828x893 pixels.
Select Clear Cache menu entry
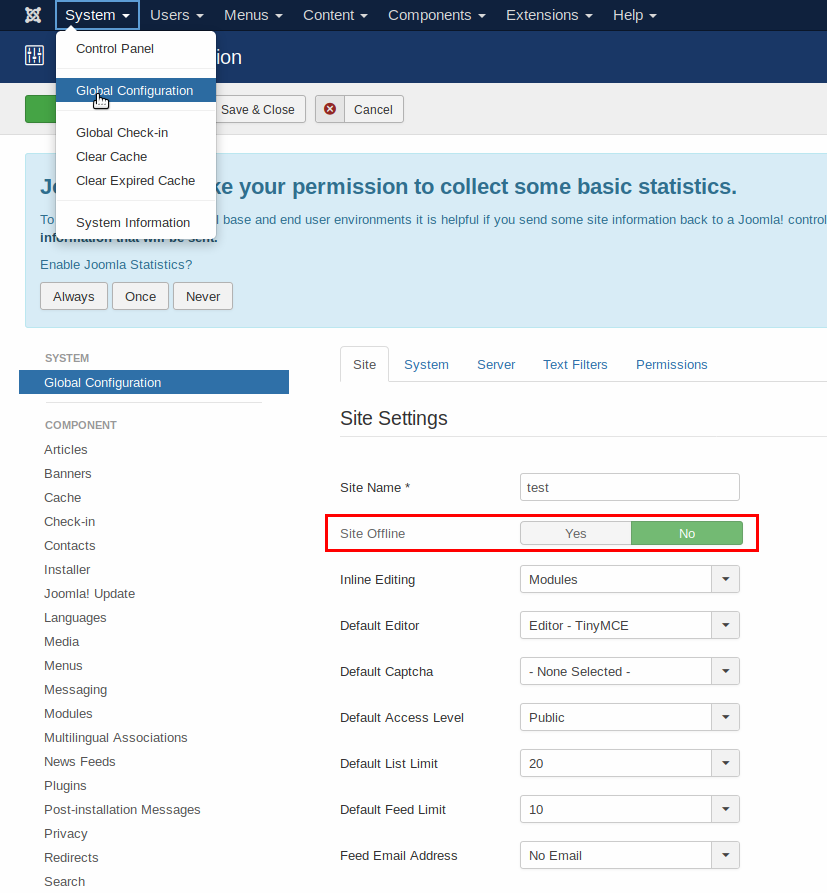pos(111,157)
